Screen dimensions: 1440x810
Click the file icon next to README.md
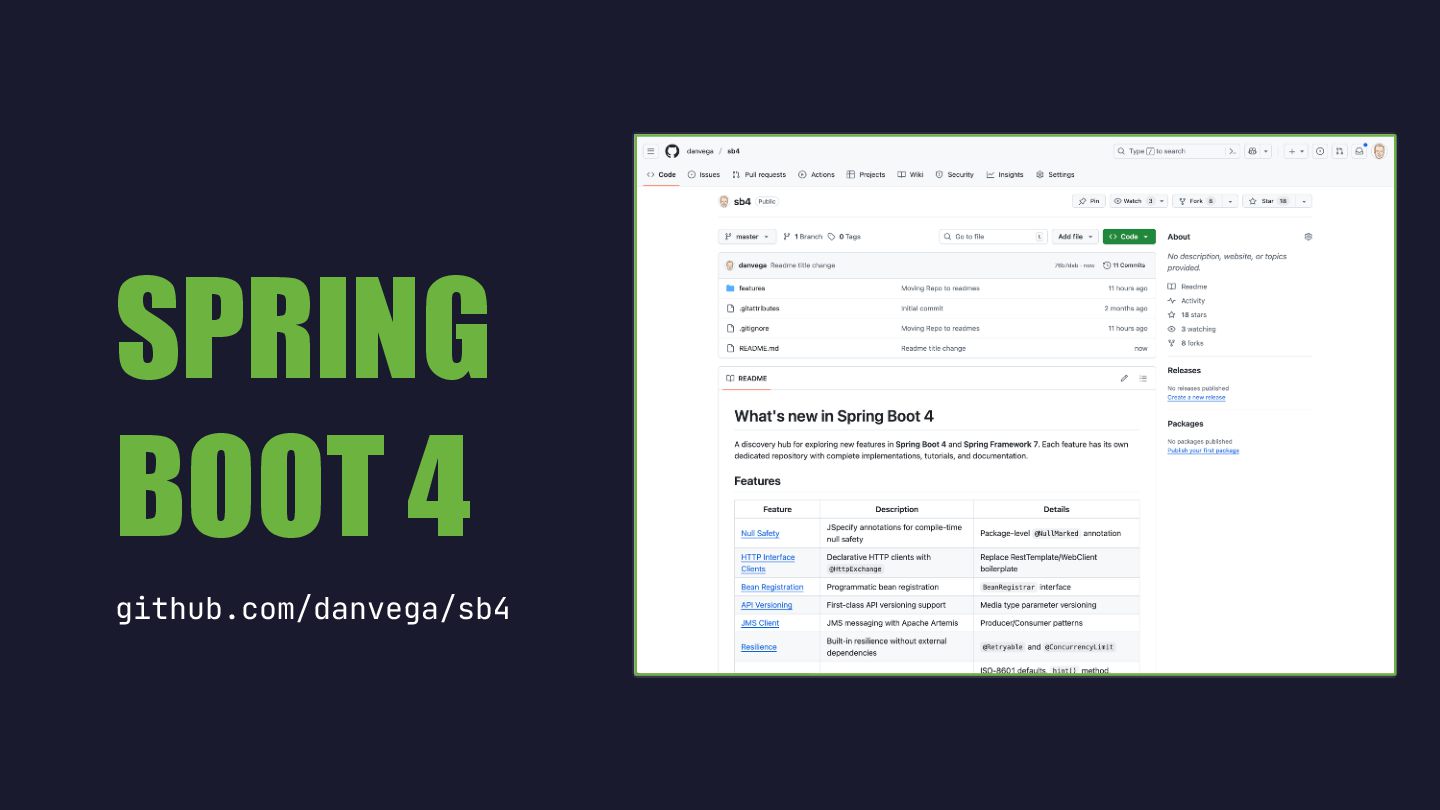(x=730, y=348)
